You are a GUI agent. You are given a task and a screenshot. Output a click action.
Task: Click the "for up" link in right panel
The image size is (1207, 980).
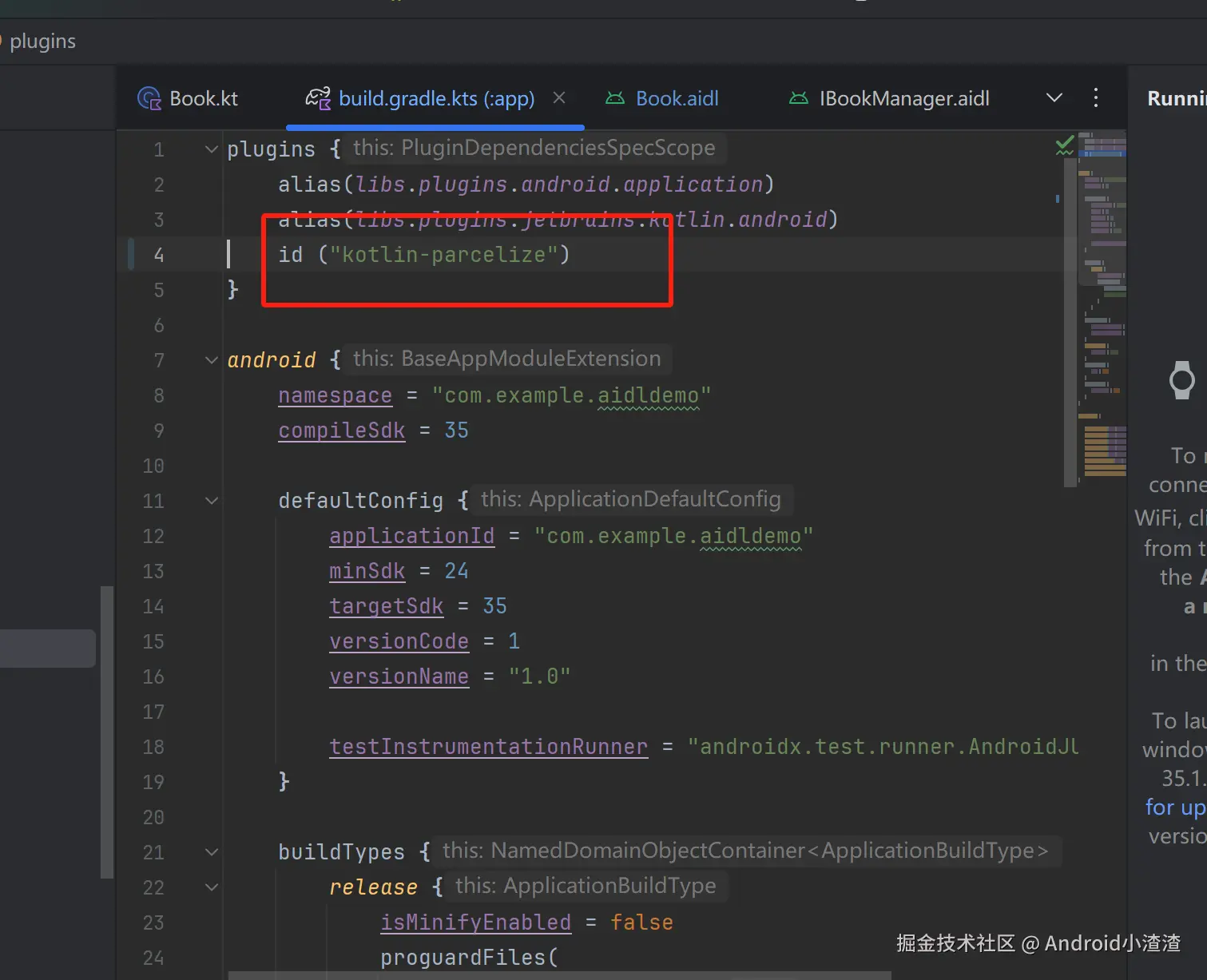tap(1175, 807)
